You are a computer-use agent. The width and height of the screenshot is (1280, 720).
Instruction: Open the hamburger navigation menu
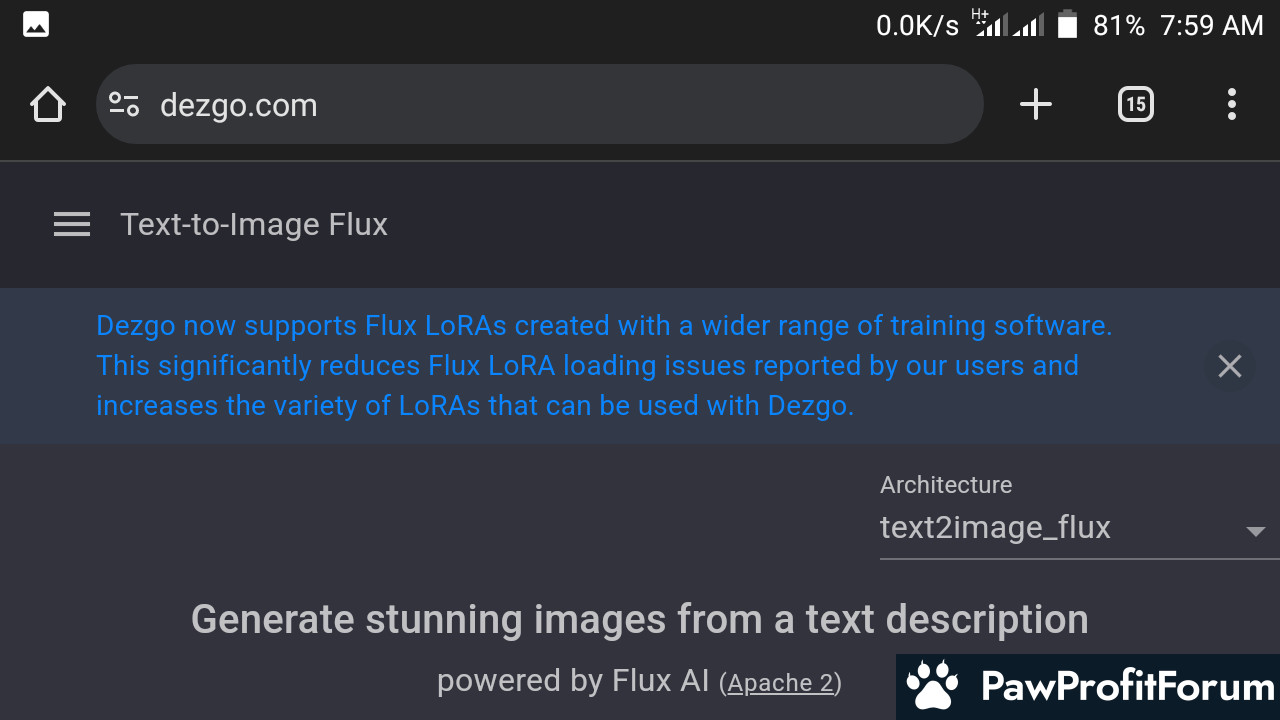72,225
